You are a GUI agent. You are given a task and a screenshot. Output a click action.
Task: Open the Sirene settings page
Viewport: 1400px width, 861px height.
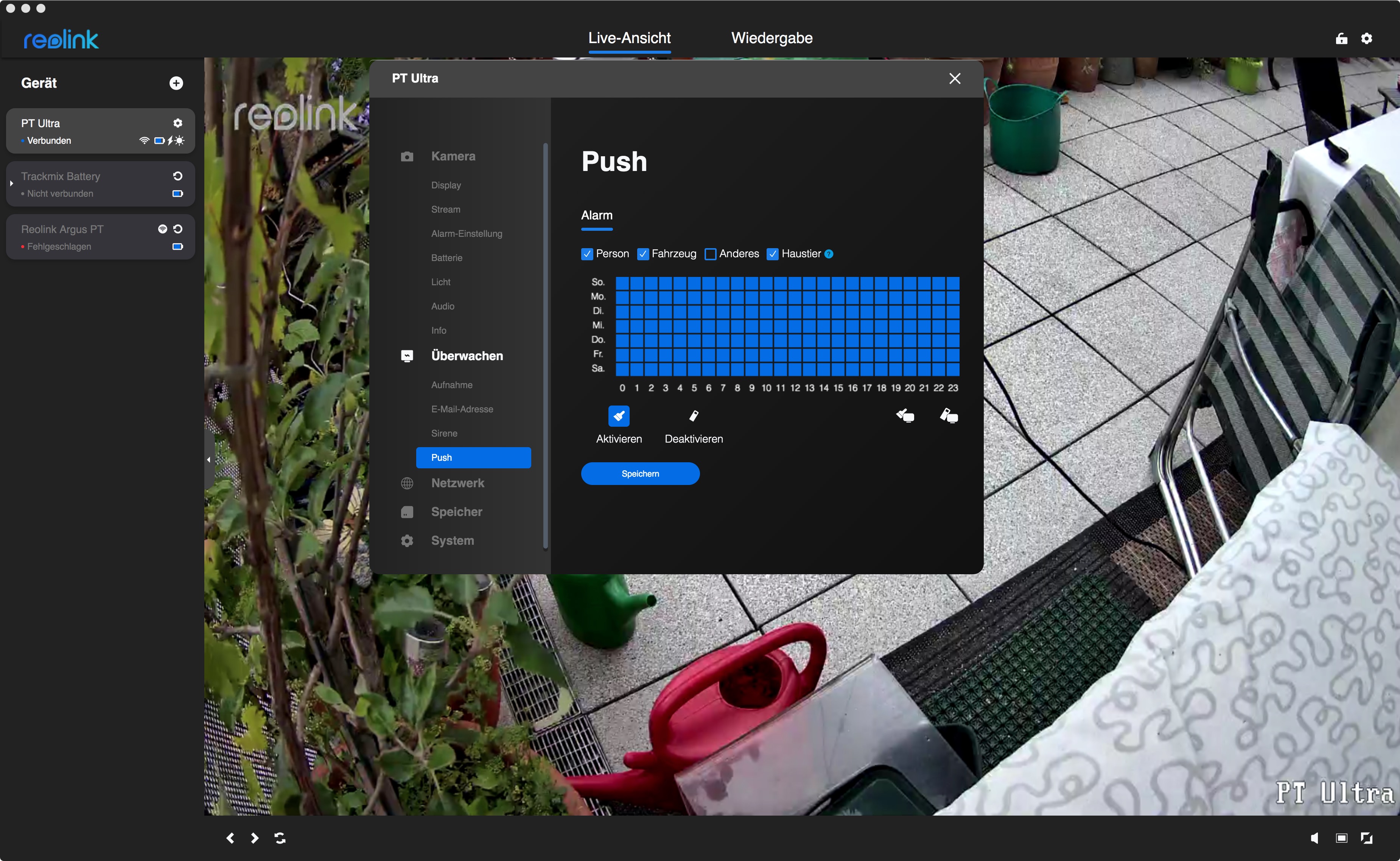coord(444,434)
